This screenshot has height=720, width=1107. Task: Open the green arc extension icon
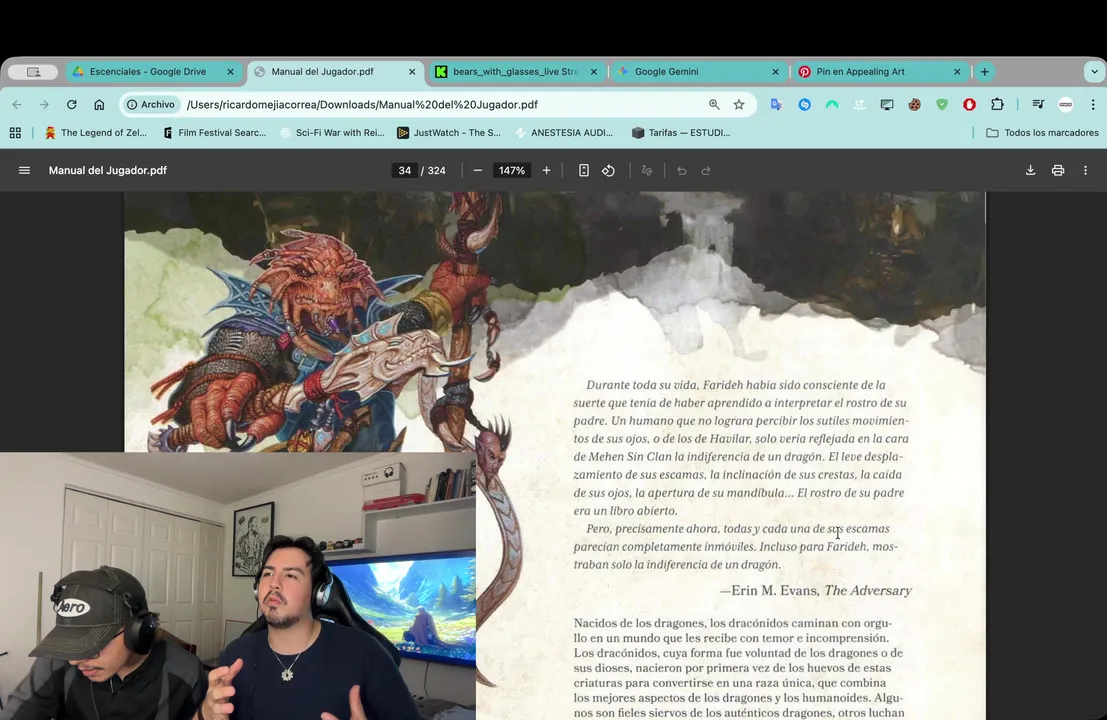click(x=832, y=104)
